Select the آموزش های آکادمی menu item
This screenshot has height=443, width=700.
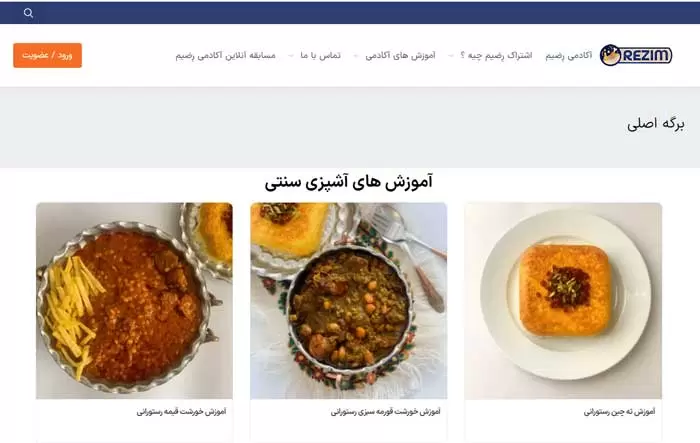click(400, 55)
